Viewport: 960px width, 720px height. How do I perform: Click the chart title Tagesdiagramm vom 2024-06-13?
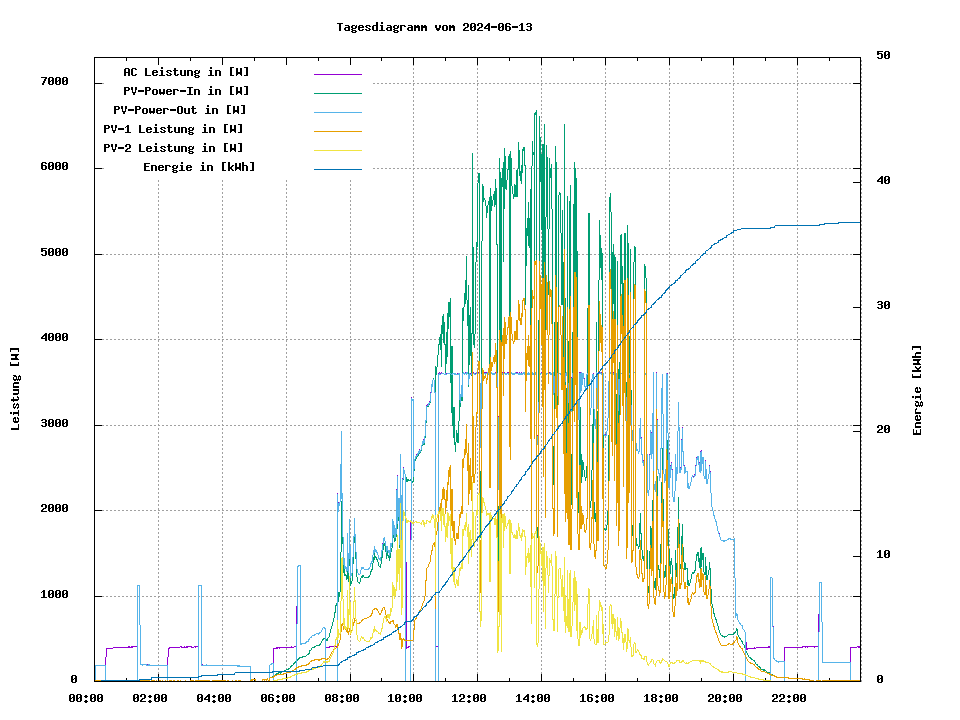tap(434, 27)
